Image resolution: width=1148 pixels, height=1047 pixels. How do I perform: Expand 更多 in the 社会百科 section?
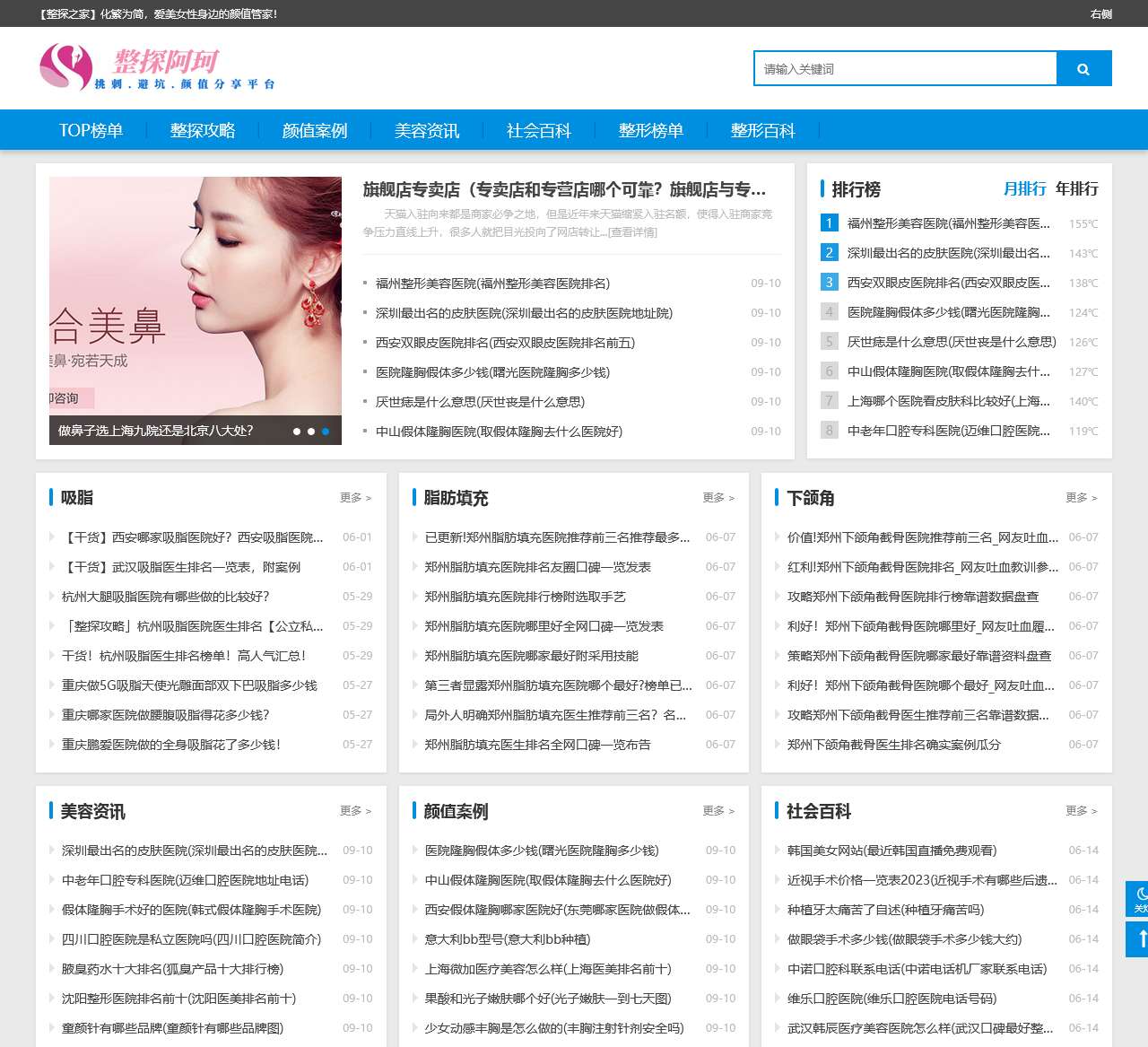(1082, 810)
